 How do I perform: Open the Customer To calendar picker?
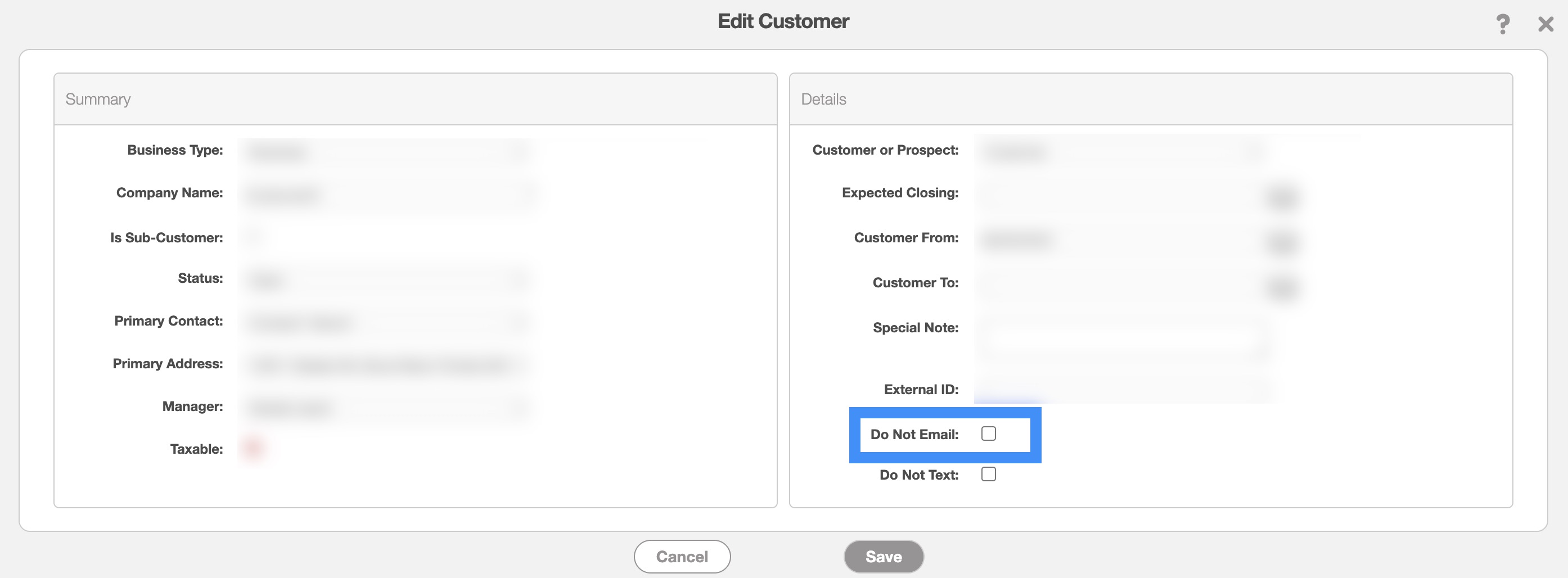[x=1281, y=287]
